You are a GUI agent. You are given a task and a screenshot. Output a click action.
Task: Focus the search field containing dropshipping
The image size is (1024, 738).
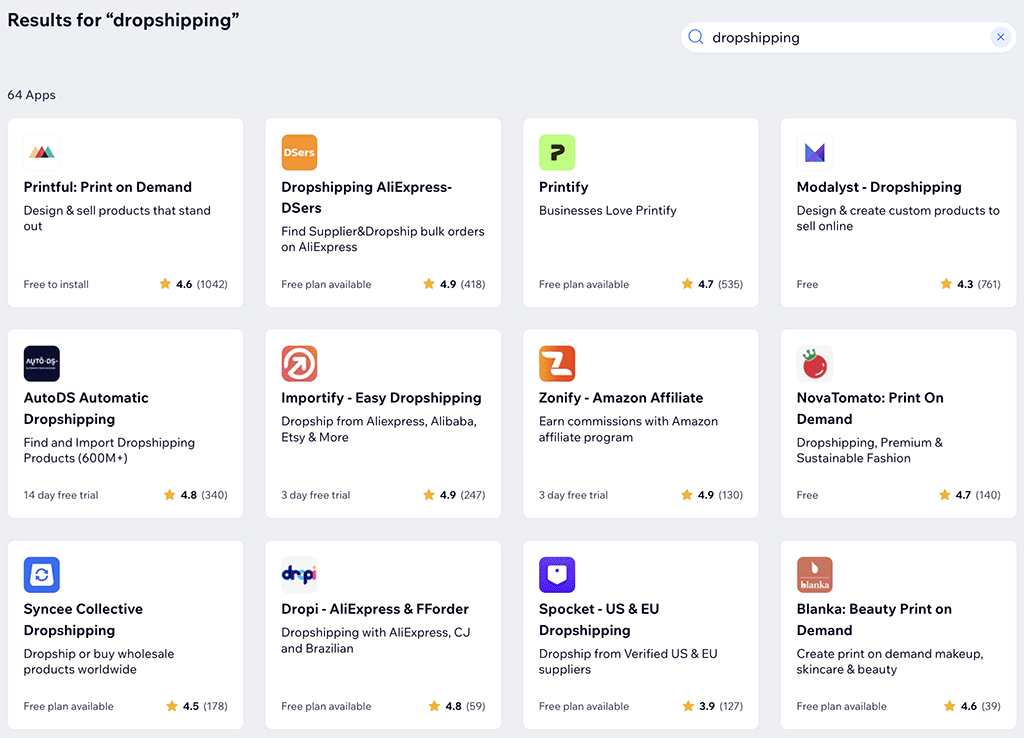pyautogui.click(x=848, y=37)
